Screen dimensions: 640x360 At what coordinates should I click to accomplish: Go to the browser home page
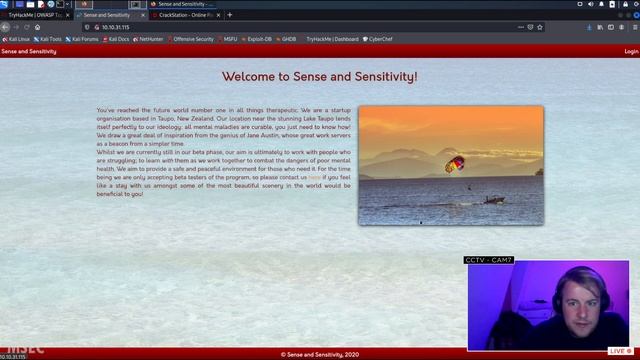tap(38, 27)
